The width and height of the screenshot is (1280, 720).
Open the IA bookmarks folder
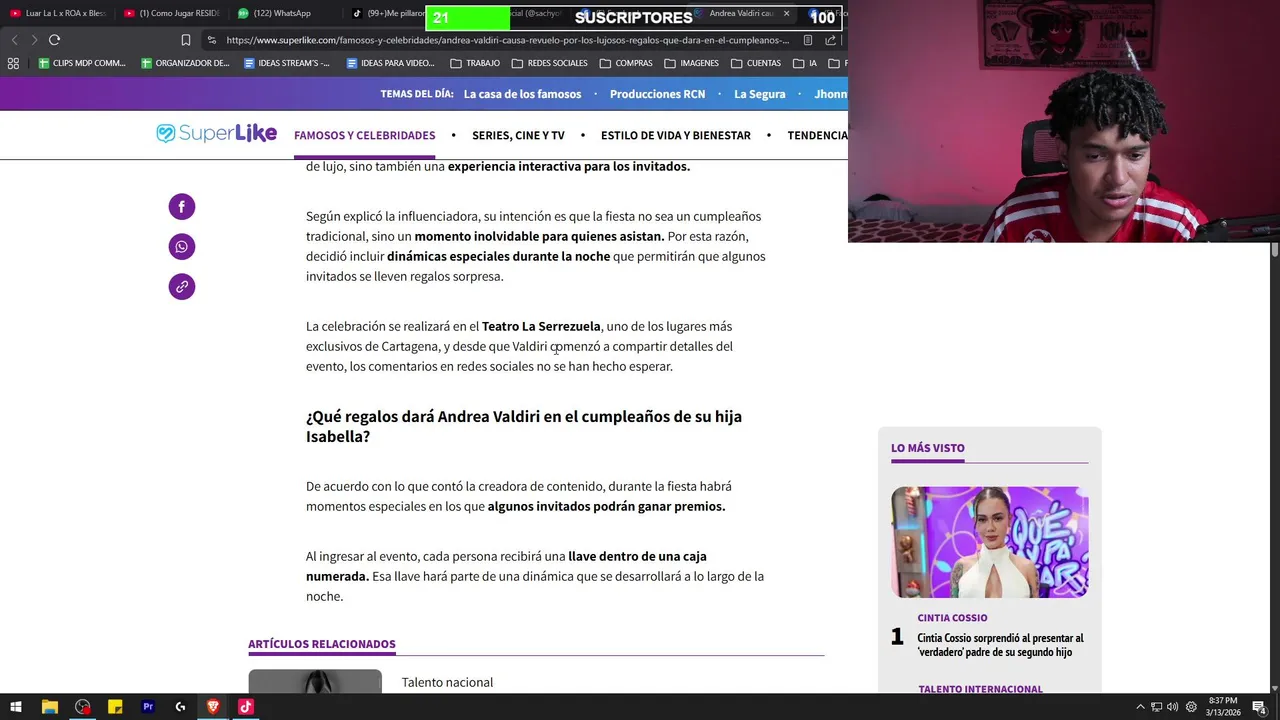pyautogui.click(x=805, y=63)
